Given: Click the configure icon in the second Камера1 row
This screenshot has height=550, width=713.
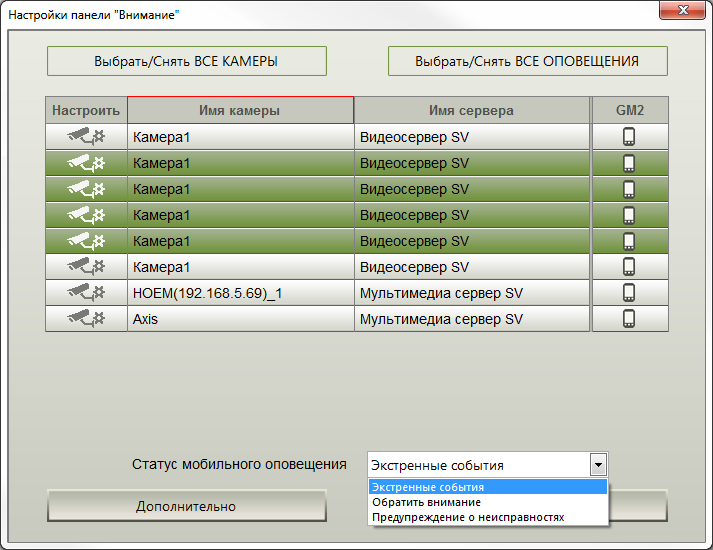Looking at the screenshot, I should pyautogui.click(x=86, y=163).
